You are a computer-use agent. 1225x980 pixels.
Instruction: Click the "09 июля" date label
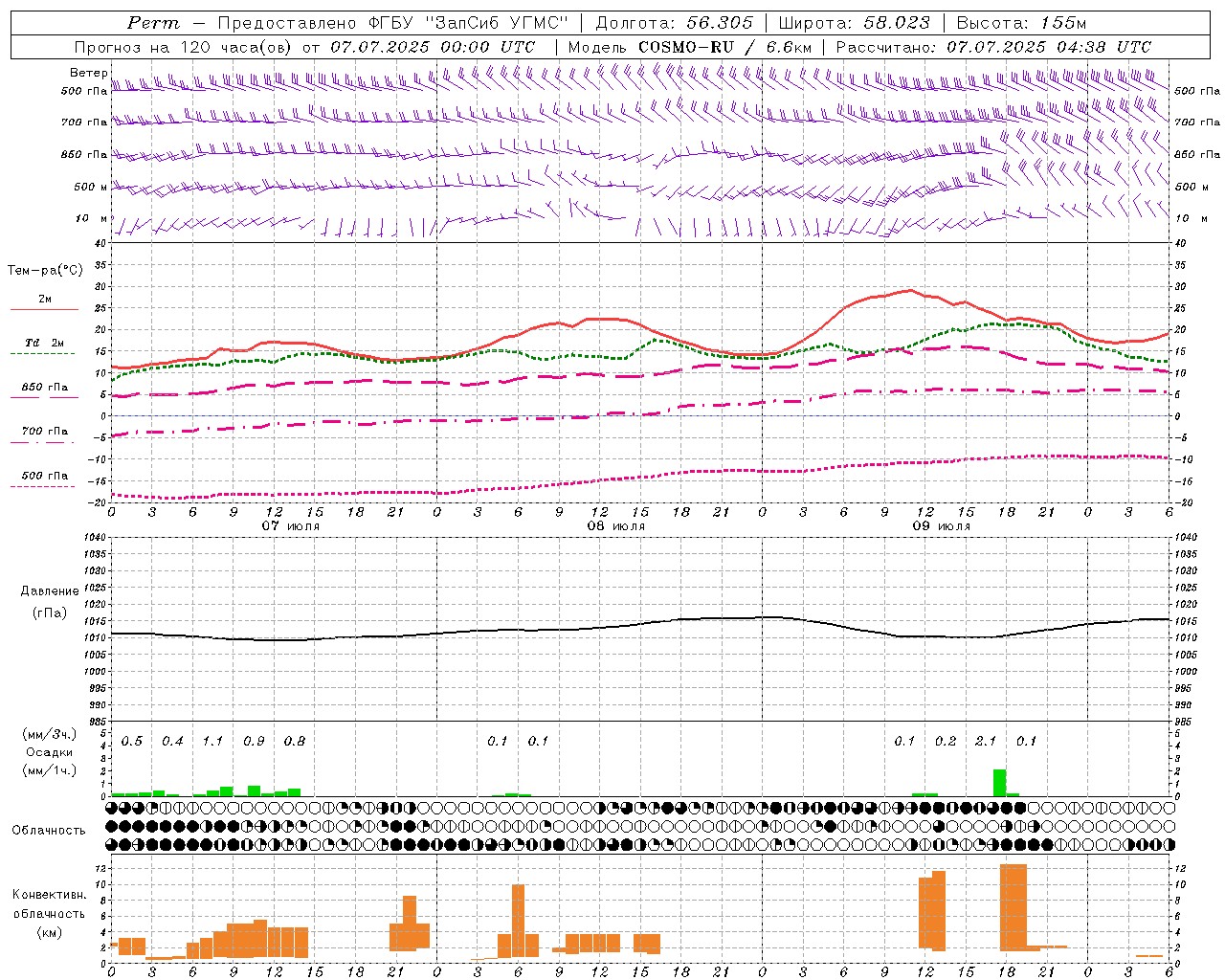click(942, 526)
